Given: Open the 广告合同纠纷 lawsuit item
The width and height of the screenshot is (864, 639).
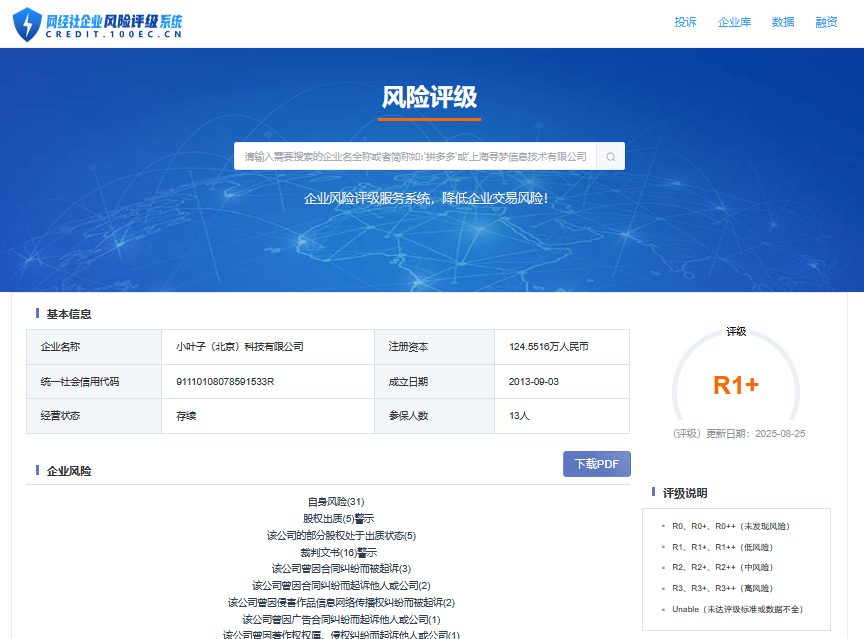Looking at the screenshot, I should [x=341, y=620].
